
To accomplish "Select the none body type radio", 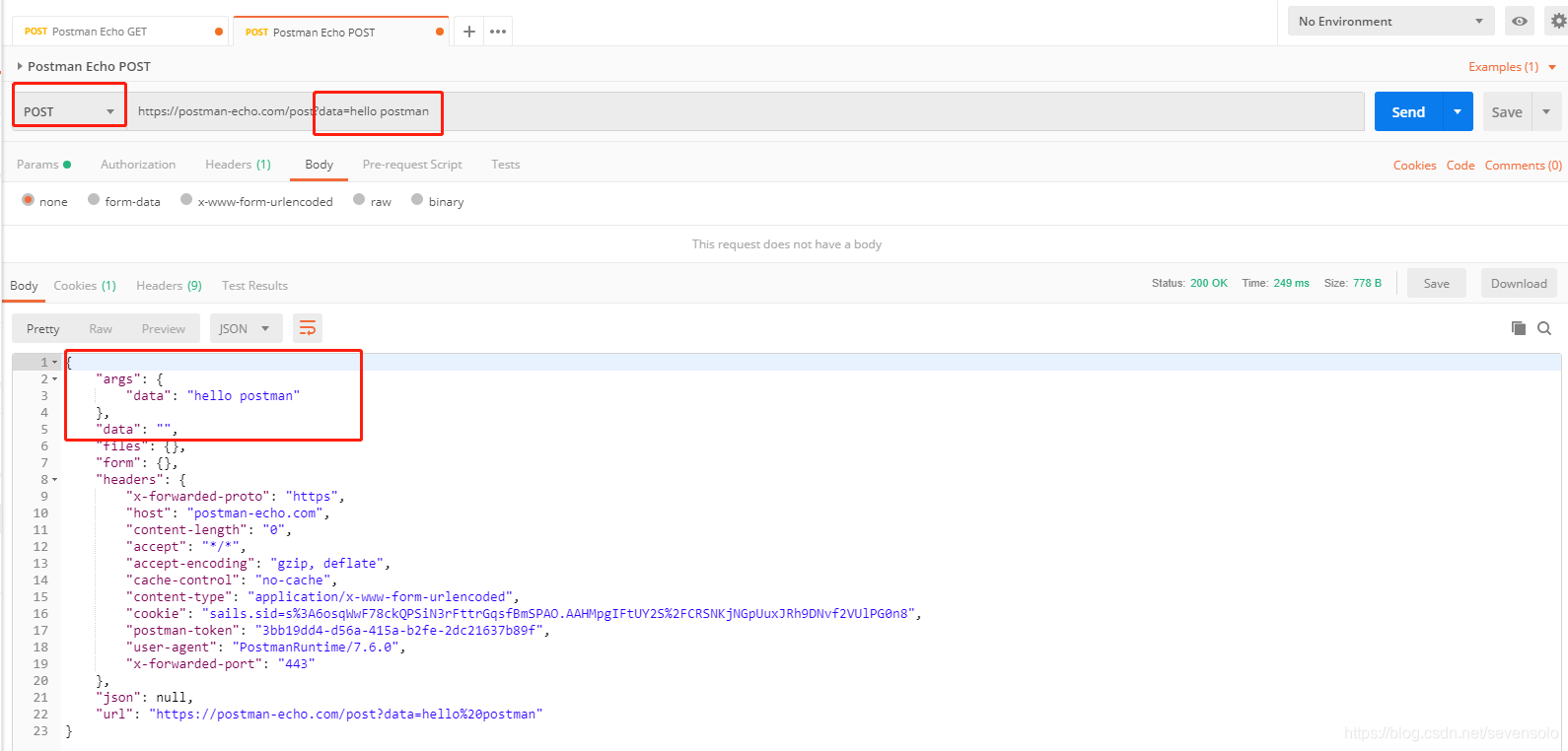I will 28,199.
